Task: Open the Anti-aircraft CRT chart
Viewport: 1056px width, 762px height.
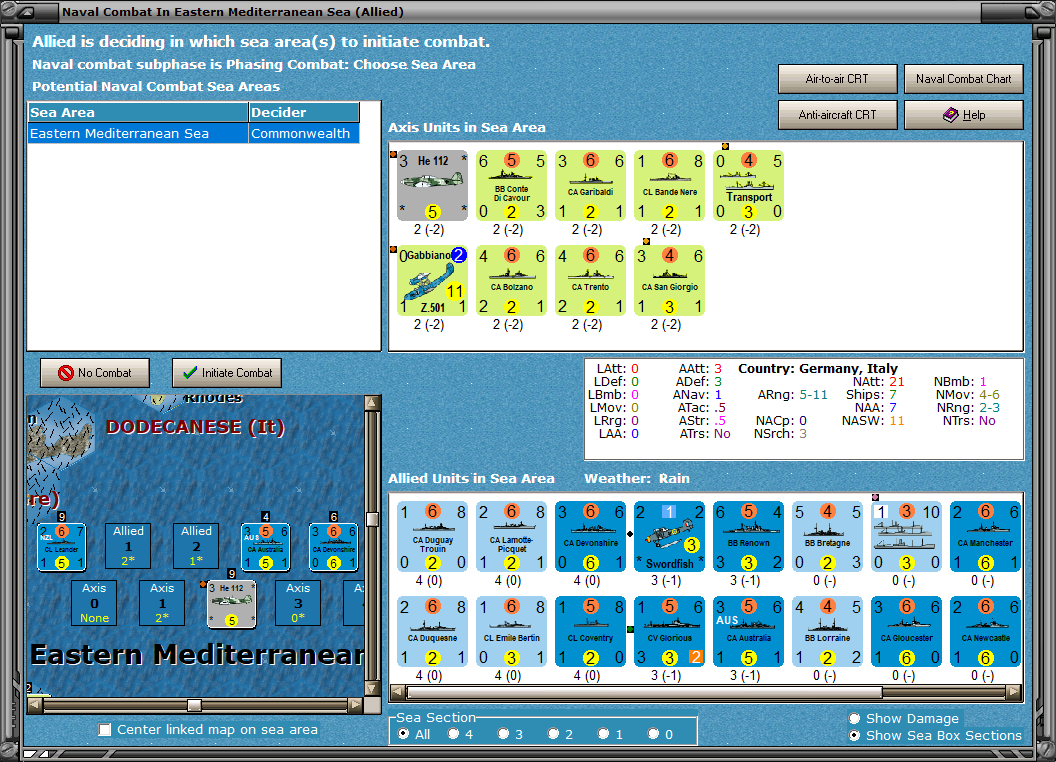Action: (x=837, y=115)
